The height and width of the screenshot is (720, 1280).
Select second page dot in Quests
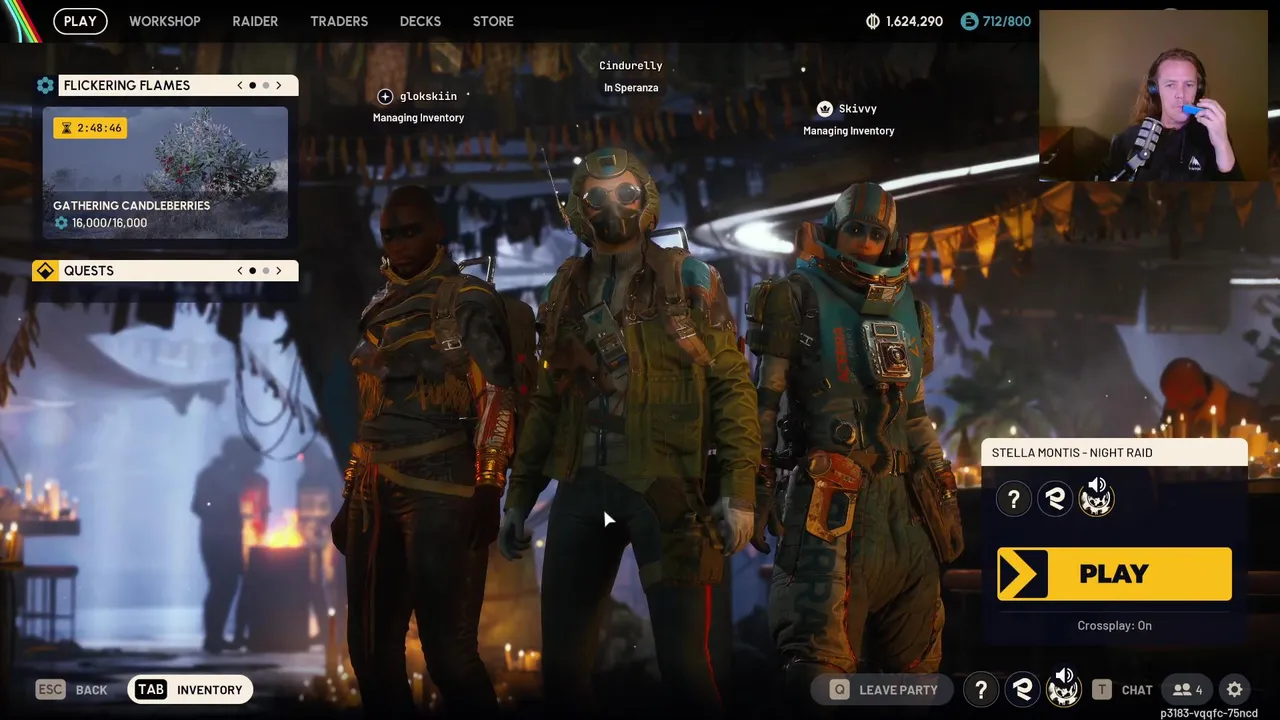coord(266,271)
